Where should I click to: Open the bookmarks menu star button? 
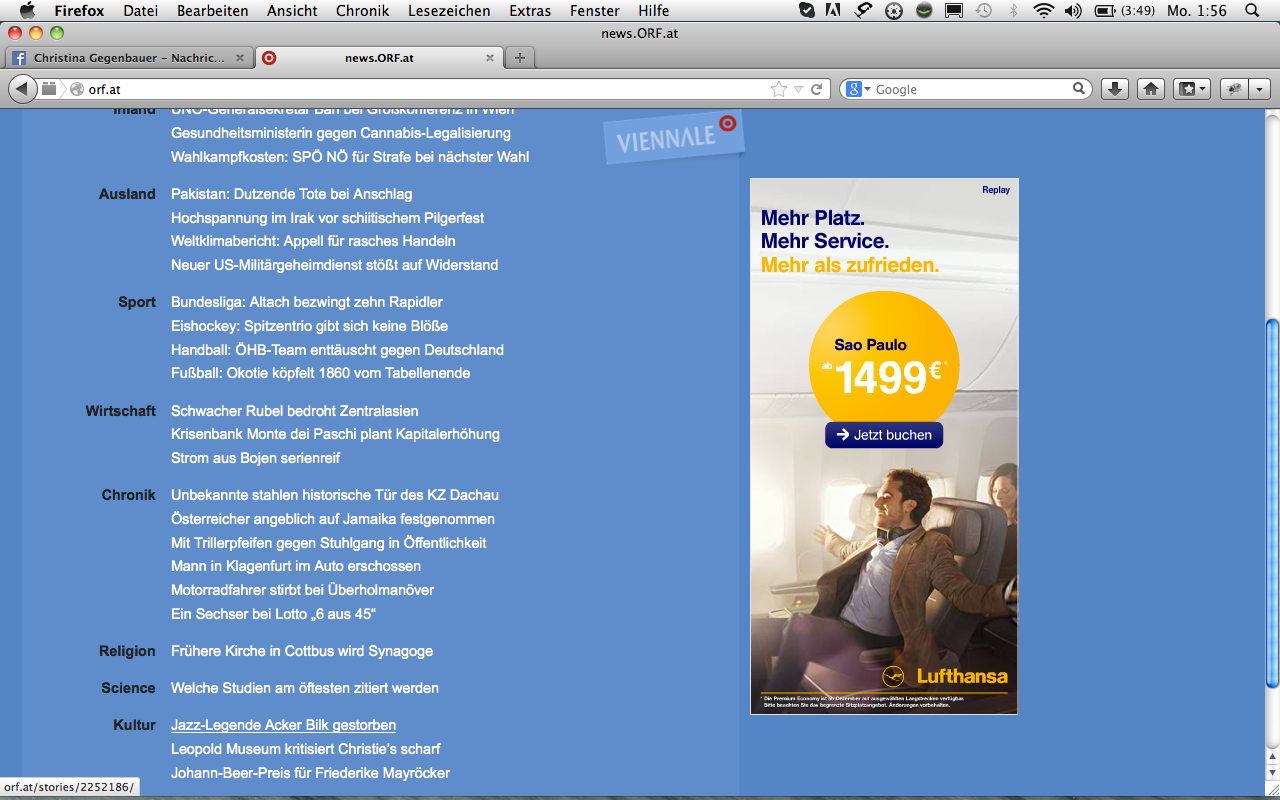[x=1191, y=89]
